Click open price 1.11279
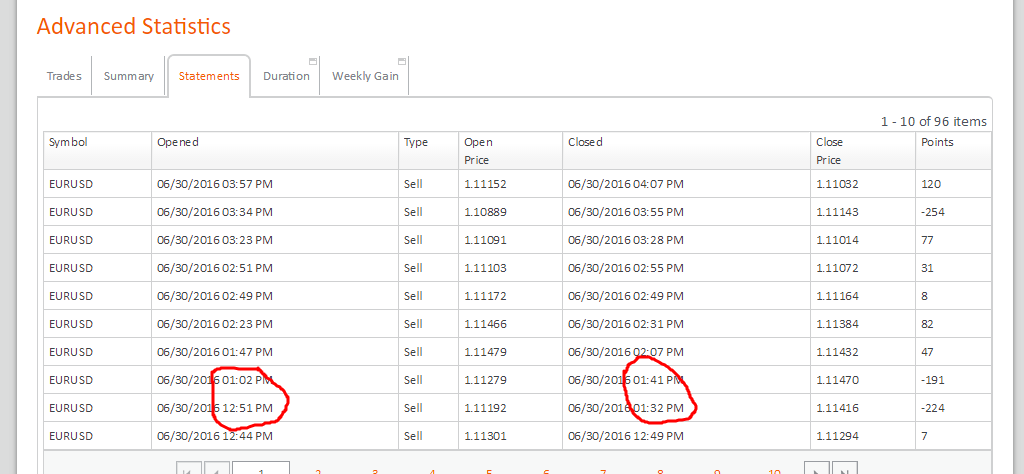Viewport: 1024px width, 474px height. pyautogui.click(x=485, y=380)
